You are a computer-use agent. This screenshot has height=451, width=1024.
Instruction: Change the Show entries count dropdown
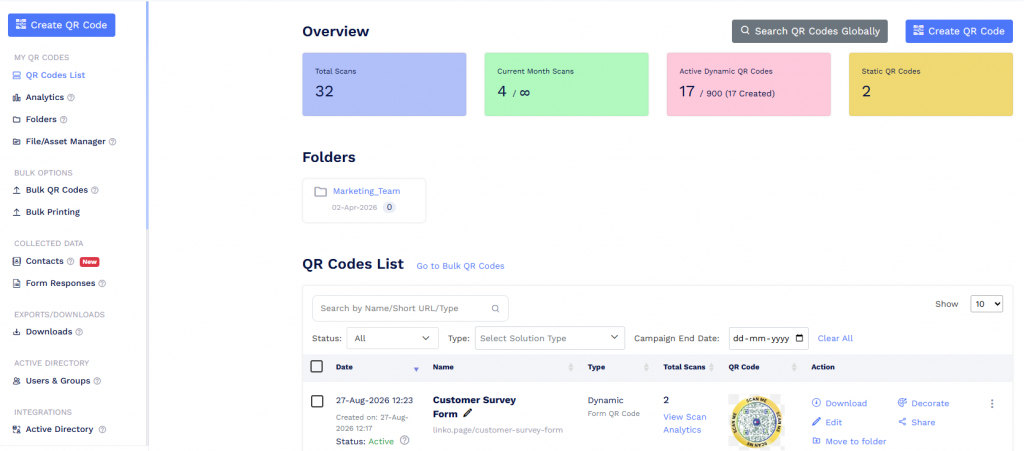(x=987, y=303)
